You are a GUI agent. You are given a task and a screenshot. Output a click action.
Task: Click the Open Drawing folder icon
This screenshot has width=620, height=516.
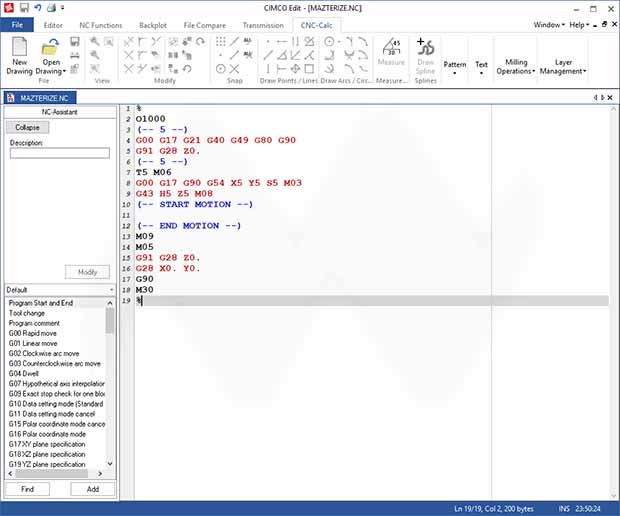pos(51,47)
